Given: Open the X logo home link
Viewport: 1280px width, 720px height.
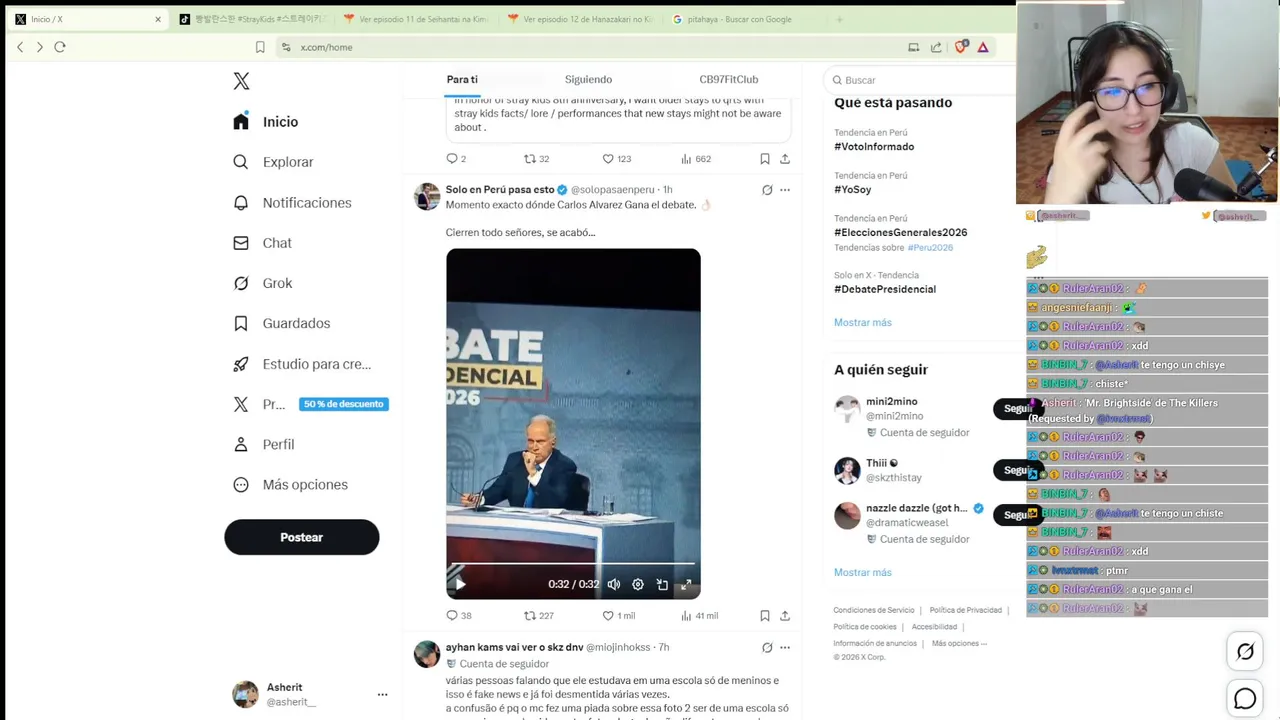Looking at the screenshot, I should click(x=241, y=81).
